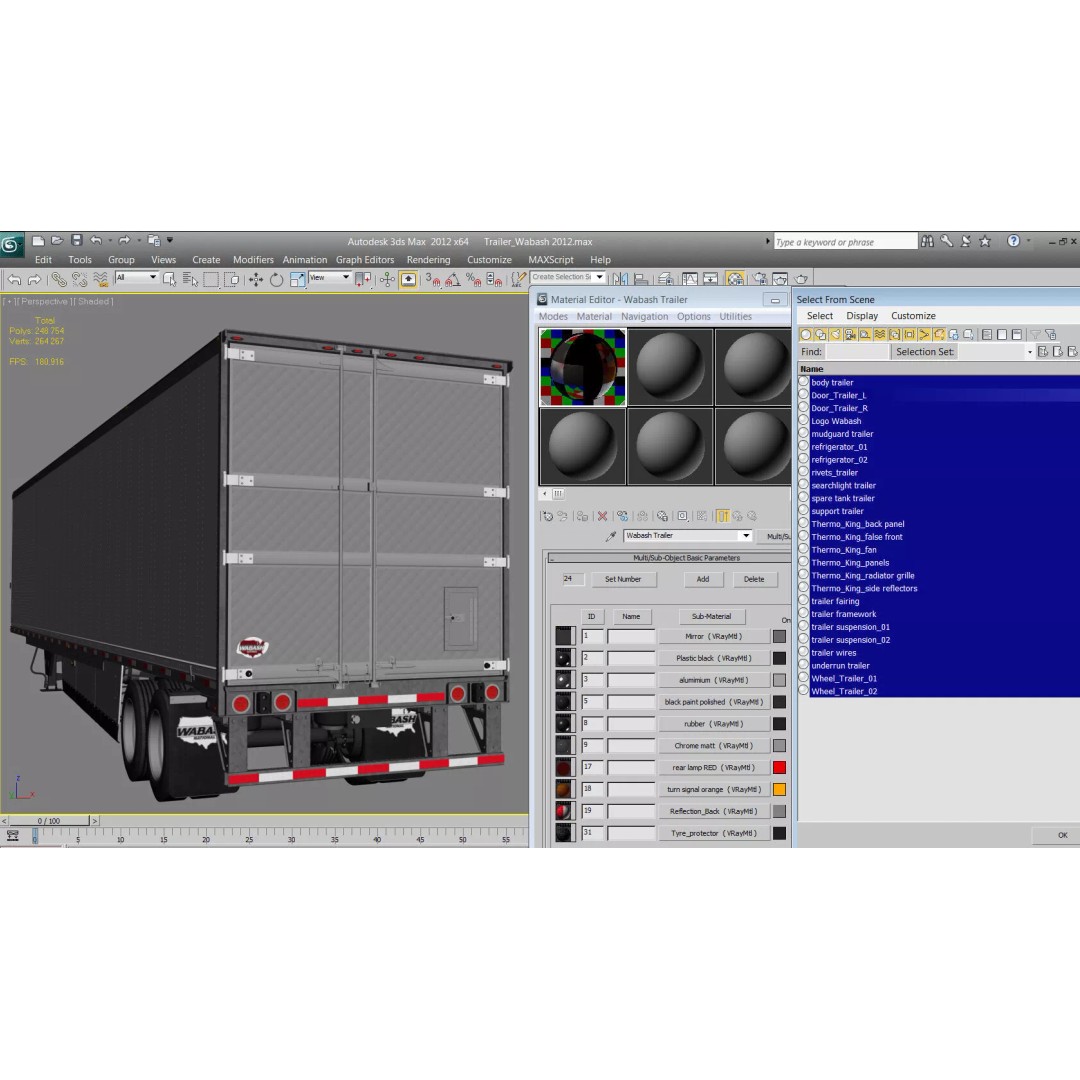The image size is (1080, 1080).
Task: Click the Mirror tool icon in main toolbar
Action: [x=621, y=279]
